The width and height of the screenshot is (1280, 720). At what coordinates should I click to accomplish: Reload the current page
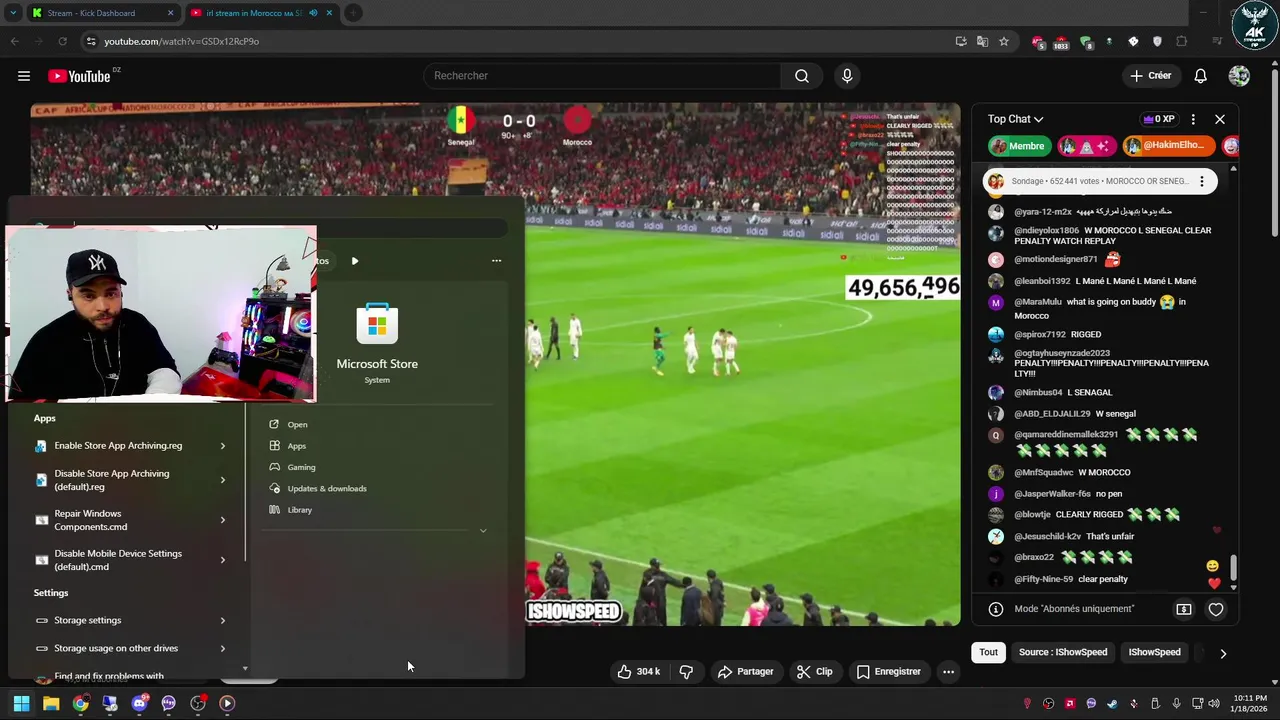point(62,41)
